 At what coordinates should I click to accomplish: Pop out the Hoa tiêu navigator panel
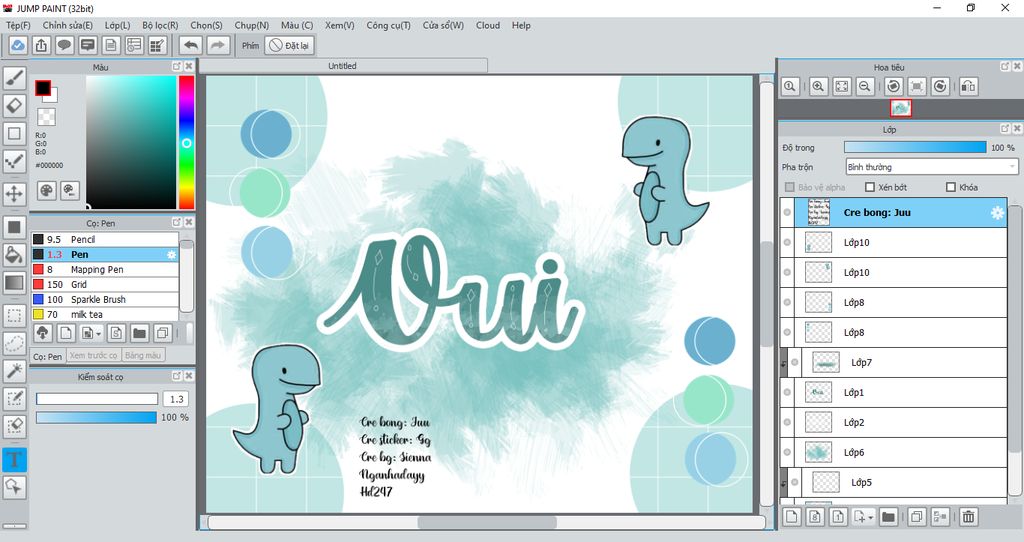click(x=1005, y=67)
